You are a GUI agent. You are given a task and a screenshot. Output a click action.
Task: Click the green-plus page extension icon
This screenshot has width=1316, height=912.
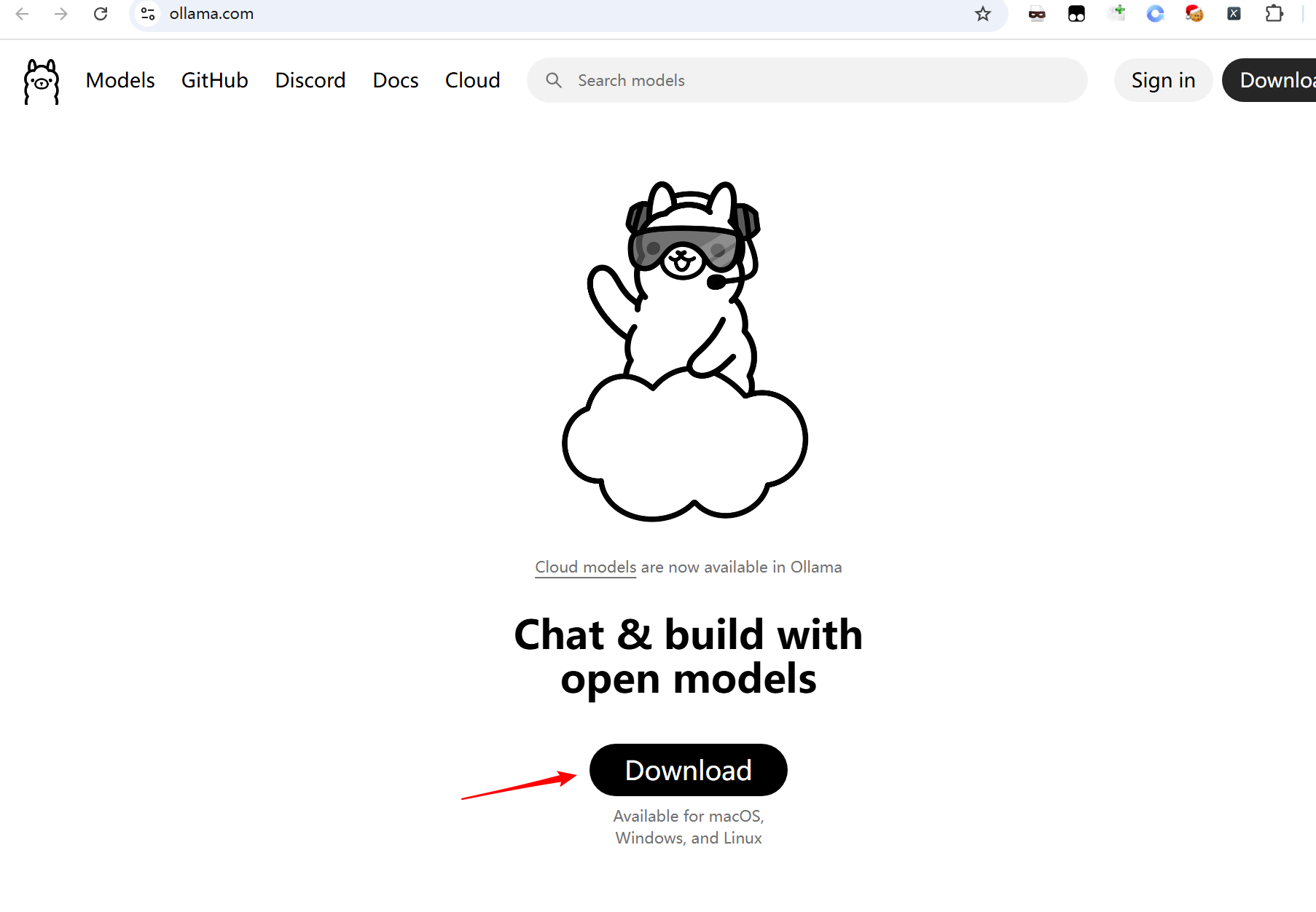(x=1116, y=14)
